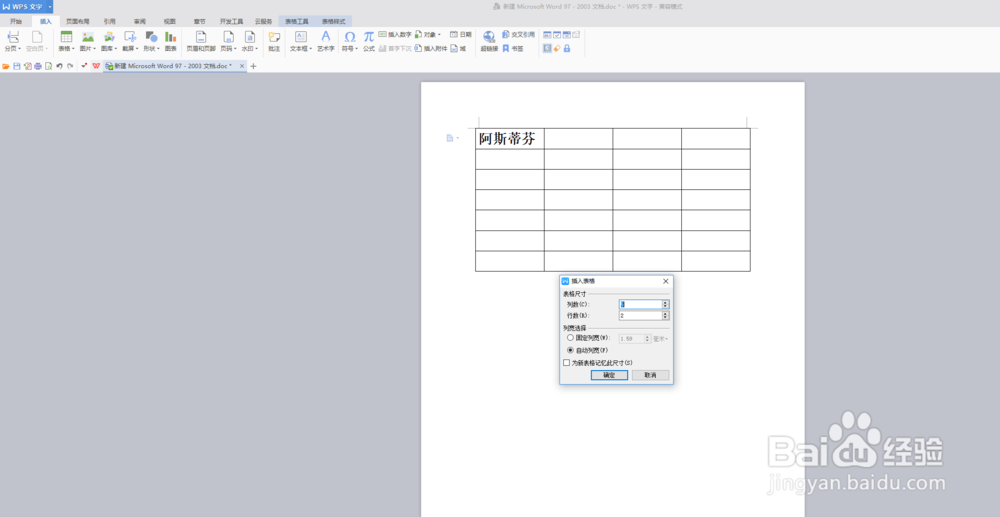Insert the 日期 date
Viewport: 1000px width, 517px height.
point(460,34)
